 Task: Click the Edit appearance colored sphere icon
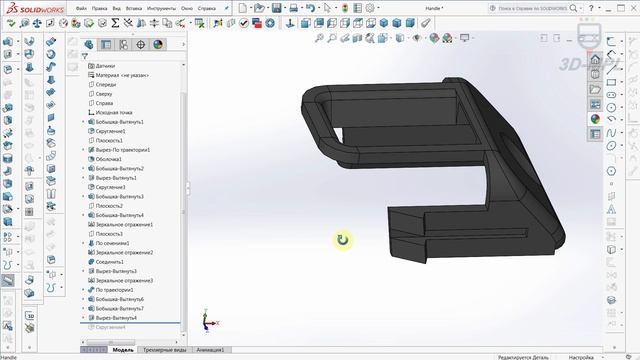point(434,38)
